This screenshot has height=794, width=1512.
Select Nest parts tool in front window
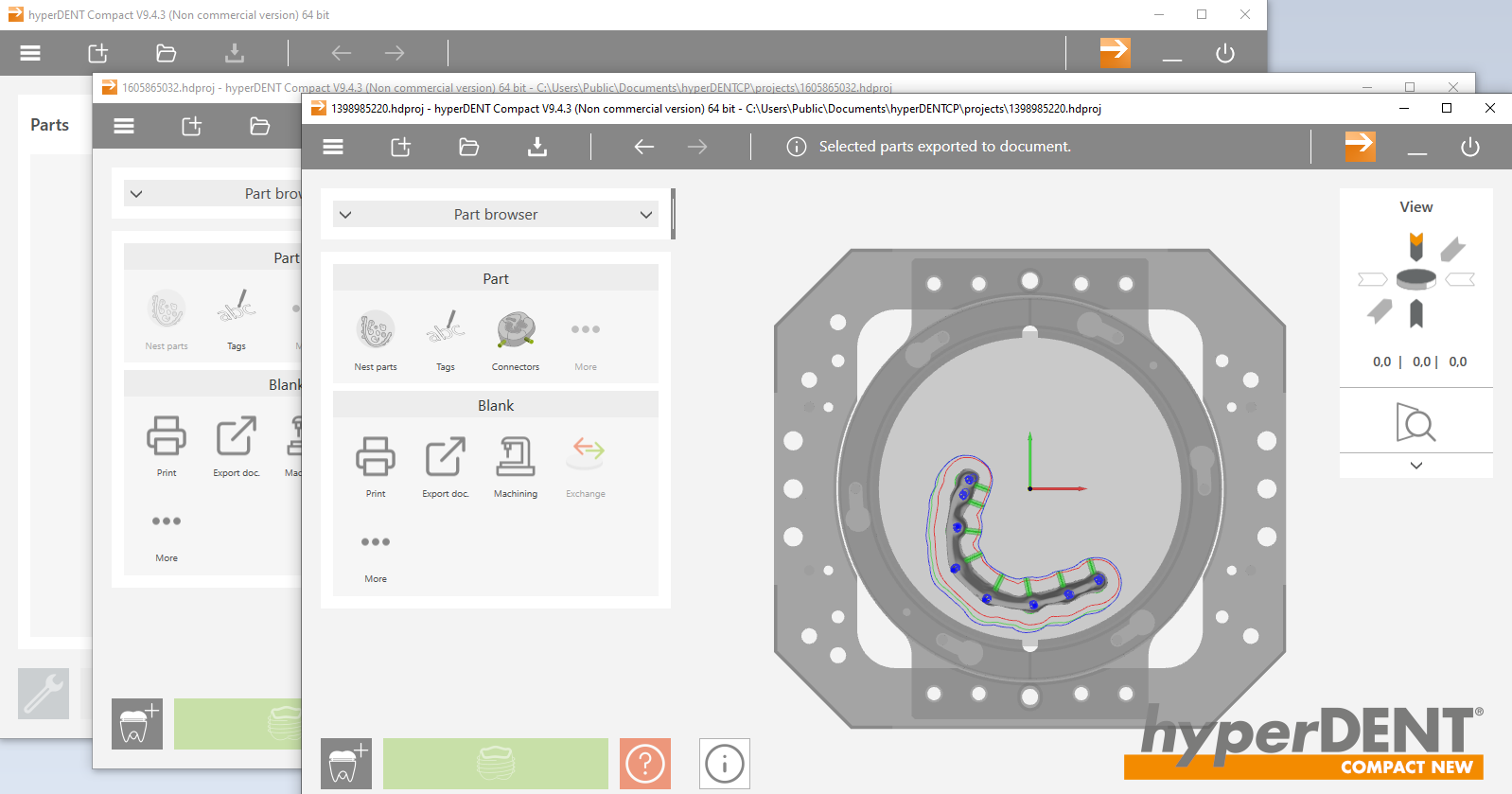[x=376, y=340]
